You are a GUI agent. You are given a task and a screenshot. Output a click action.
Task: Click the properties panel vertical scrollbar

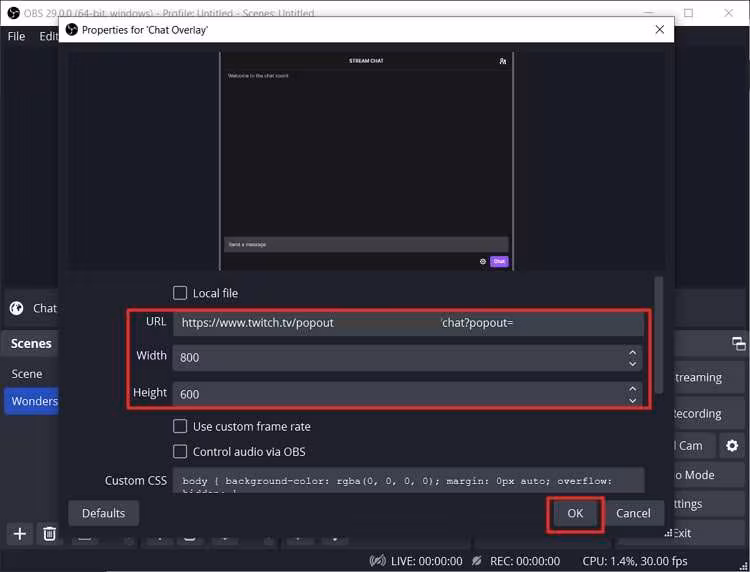tap(659, 335)
